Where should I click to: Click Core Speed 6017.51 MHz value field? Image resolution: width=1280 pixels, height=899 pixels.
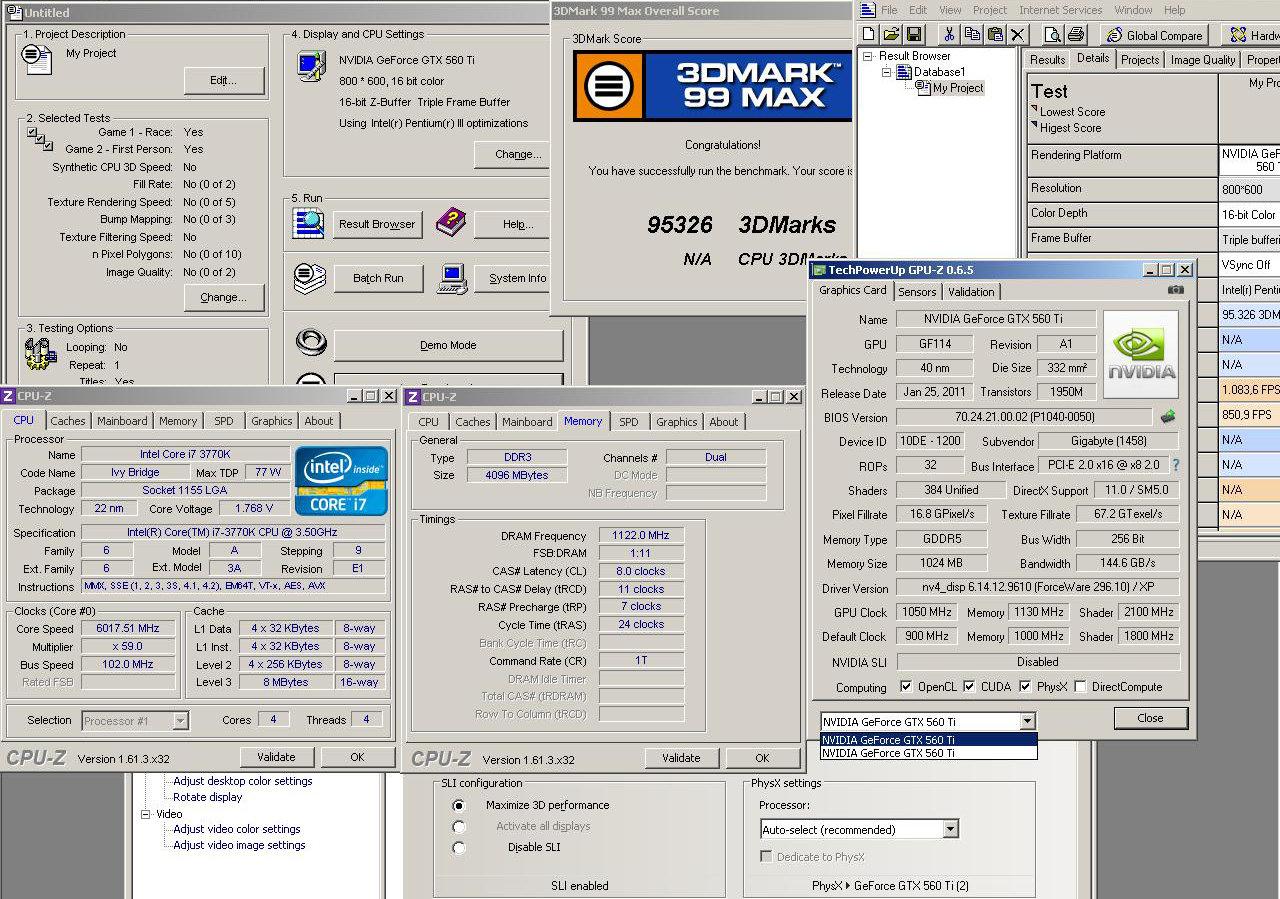[x=128, y=628]
